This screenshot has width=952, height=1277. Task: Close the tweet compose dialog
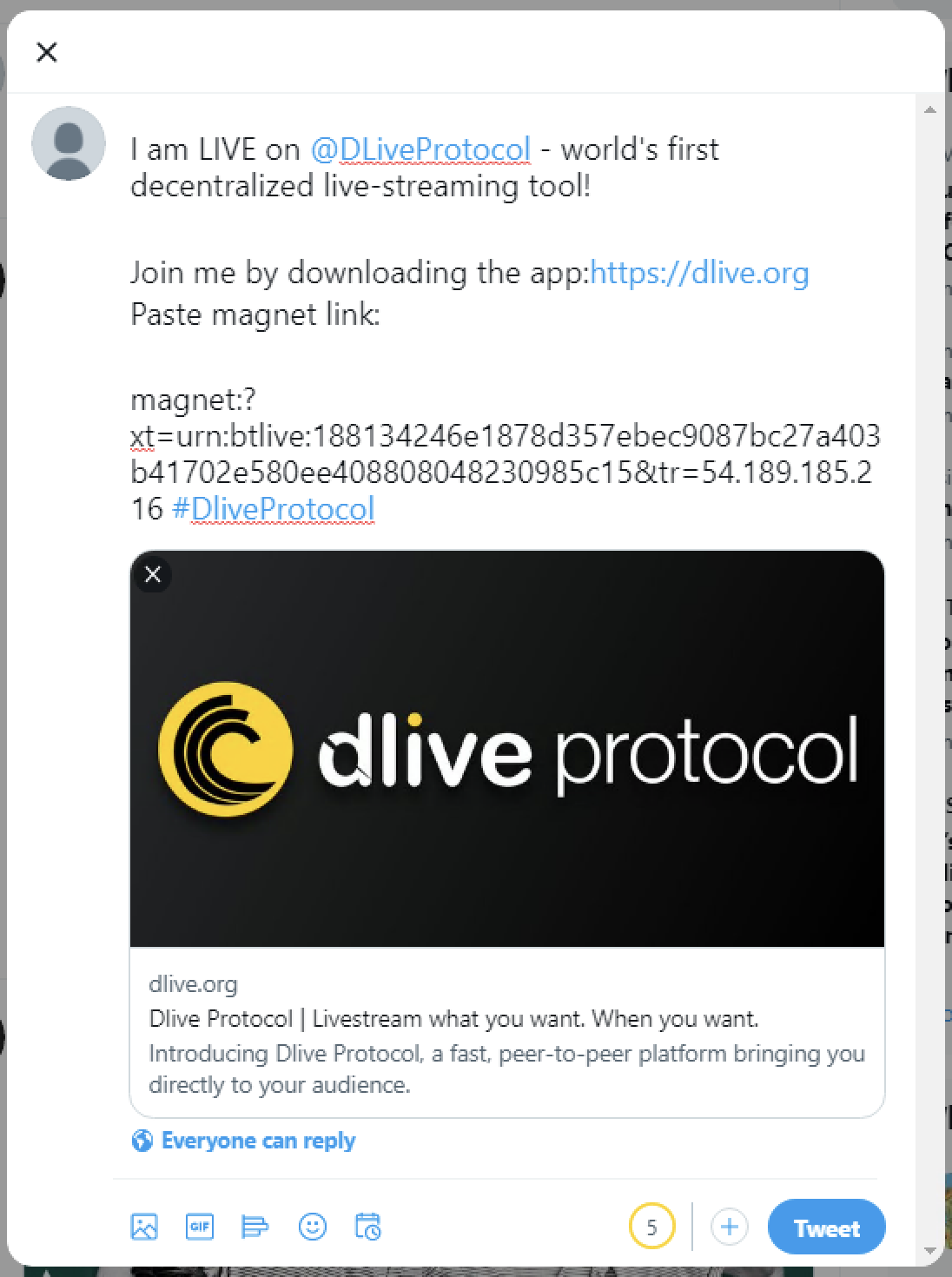click(x=47, y=52)
